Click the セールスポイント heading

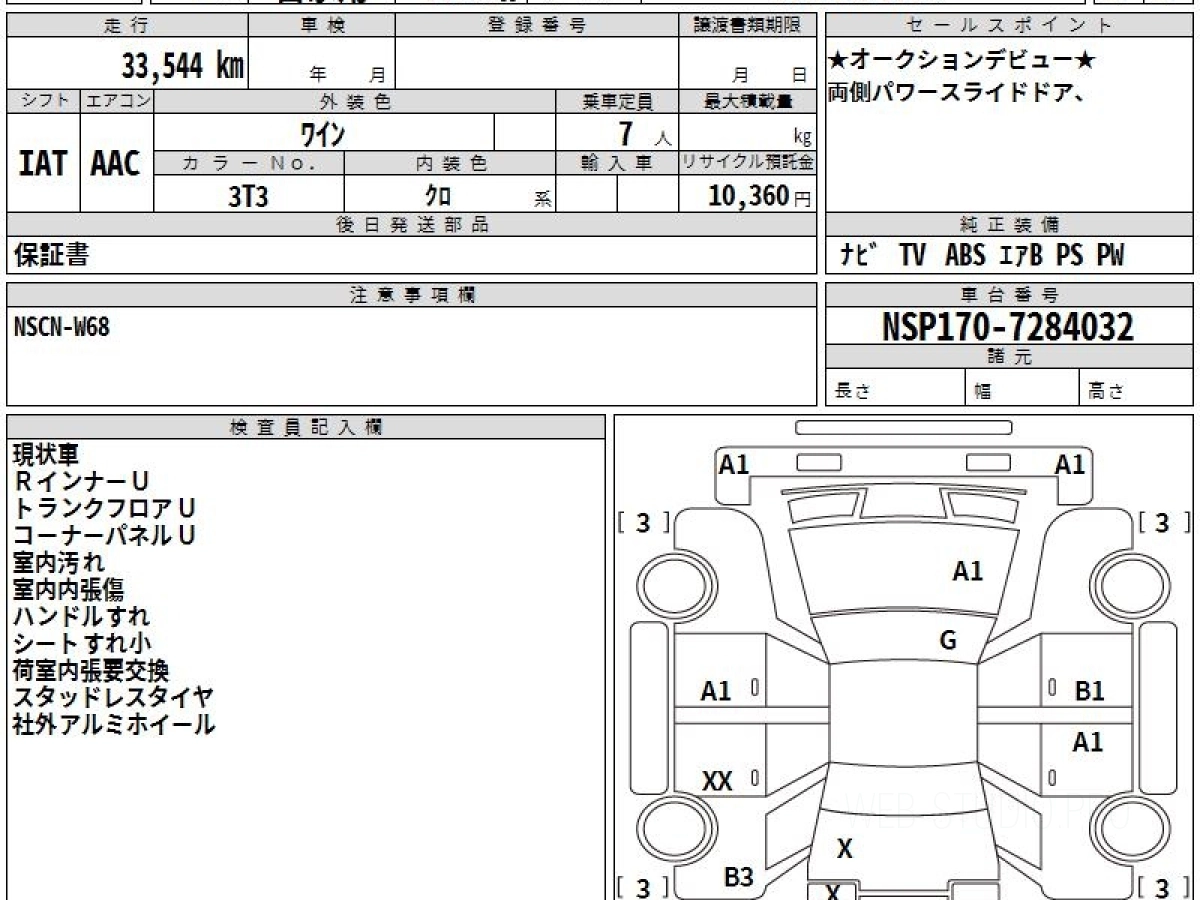pos(1010,26)
